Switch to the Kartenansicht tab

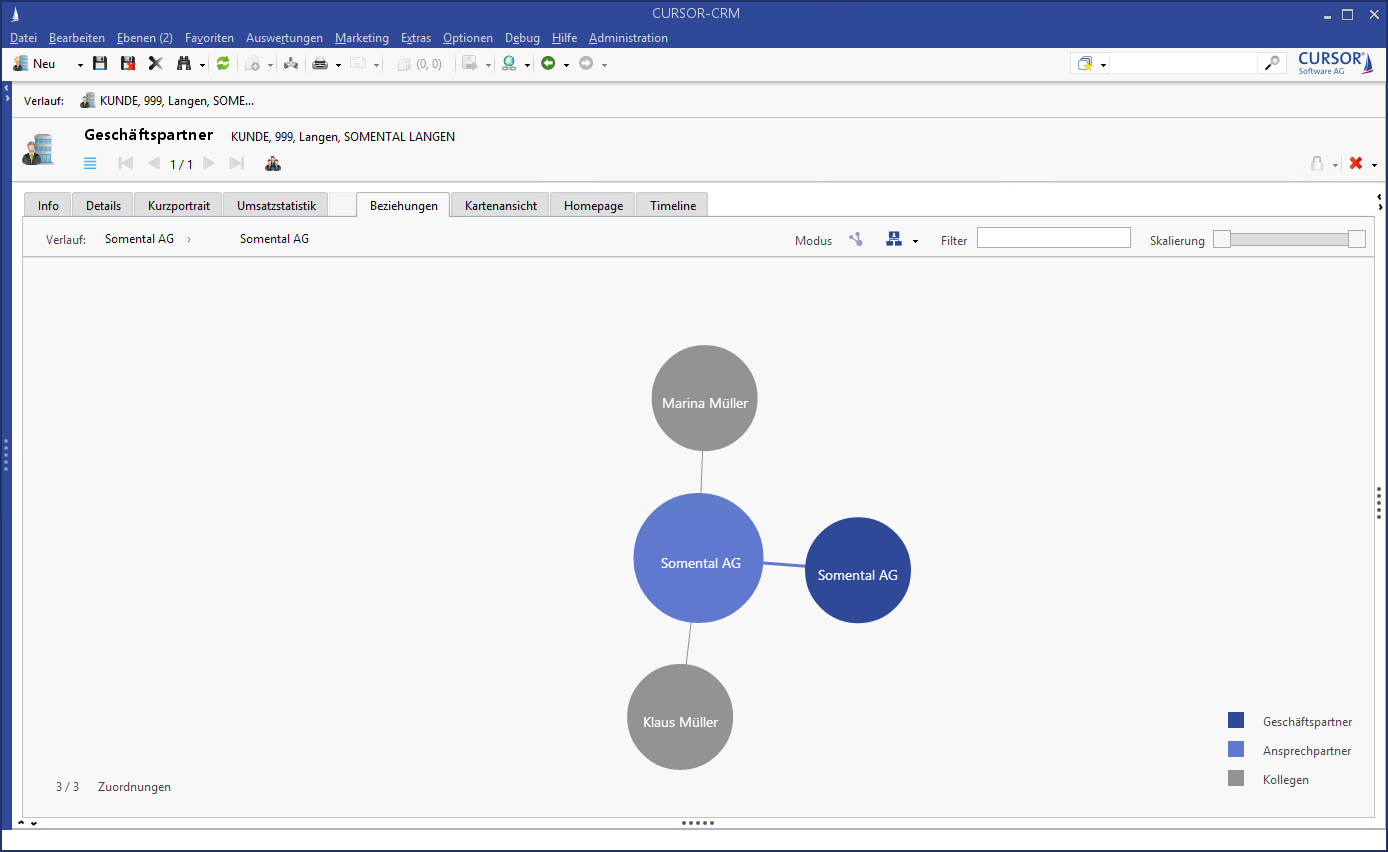(500, 205)
